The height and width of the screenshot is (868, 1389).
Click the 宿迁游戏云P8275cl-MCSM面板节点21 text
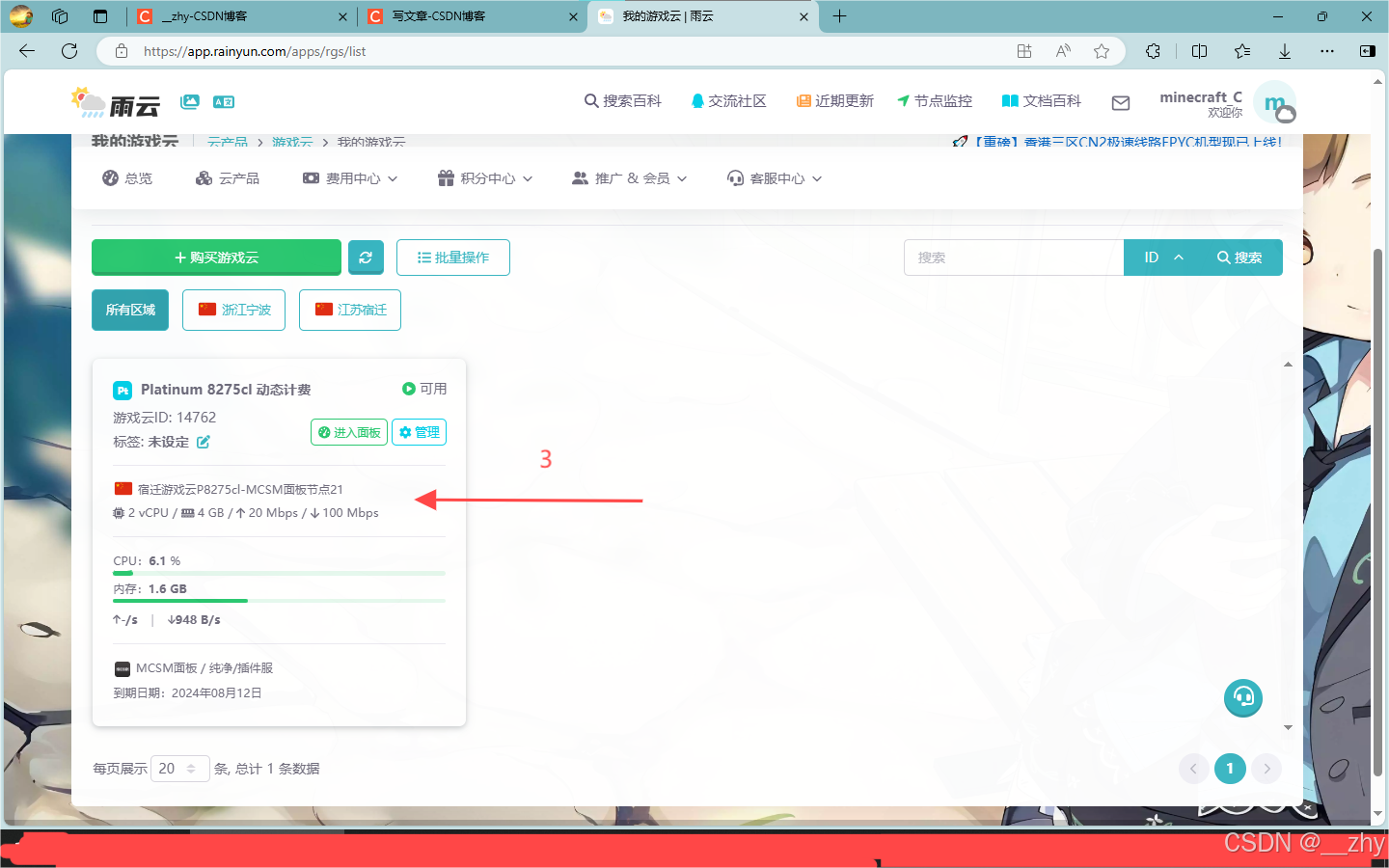240,490
